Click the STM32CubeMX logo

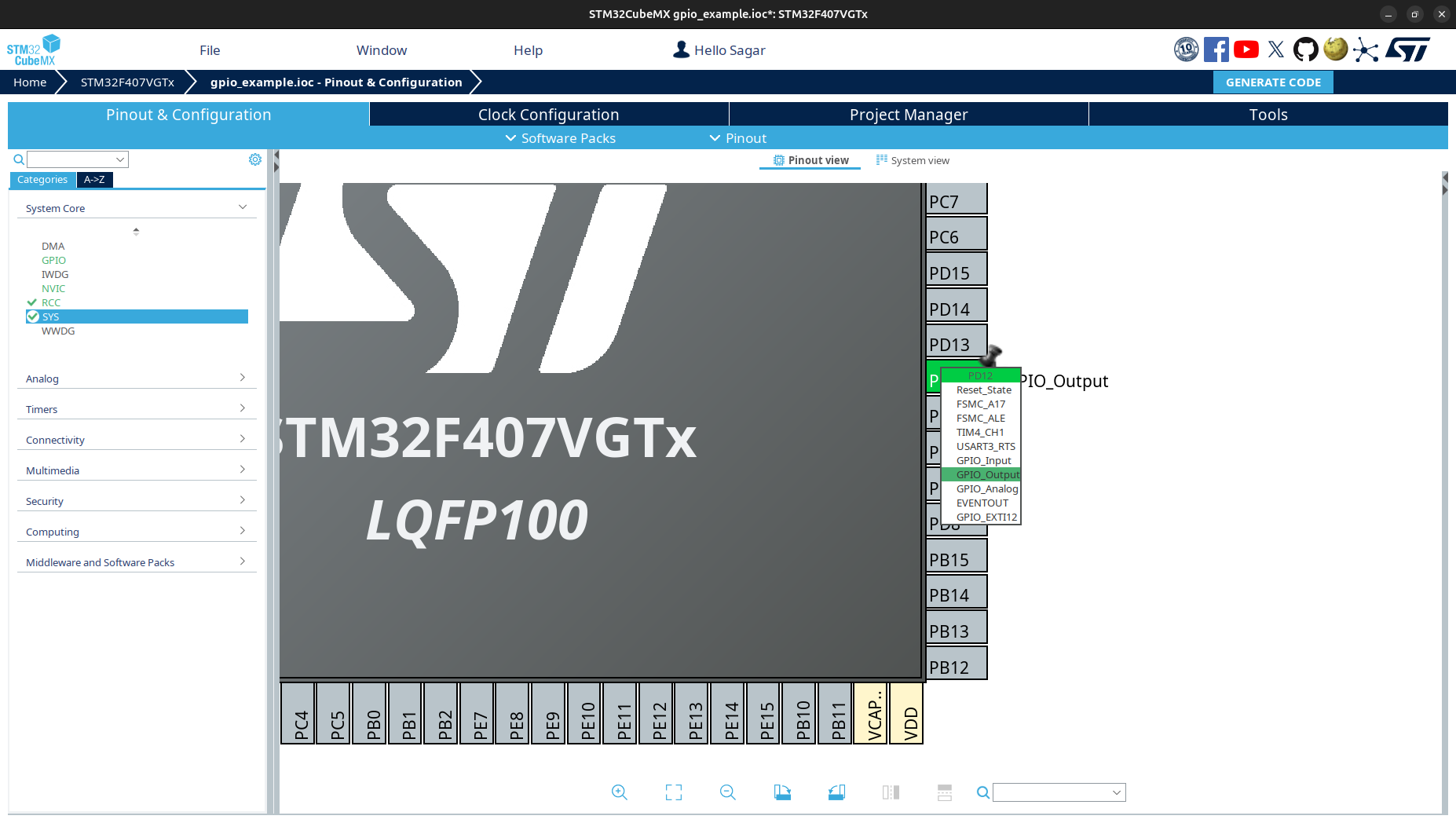34,49
